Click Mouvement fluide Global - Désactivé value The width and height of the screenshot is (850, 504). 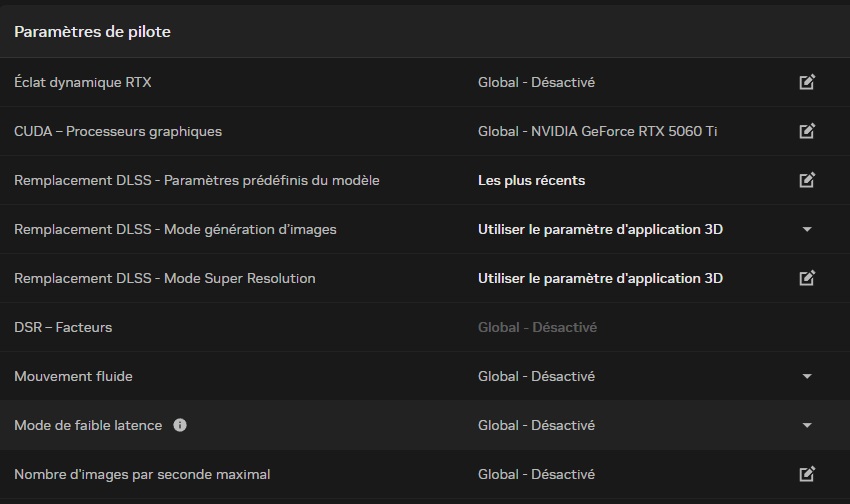coord(536,376)
